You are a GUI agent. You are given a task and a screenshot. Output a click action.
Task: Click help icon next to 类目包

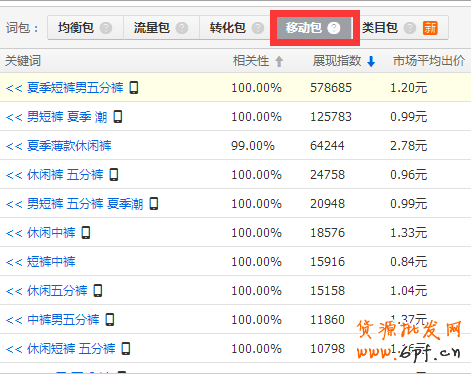(x=410, y=28)
